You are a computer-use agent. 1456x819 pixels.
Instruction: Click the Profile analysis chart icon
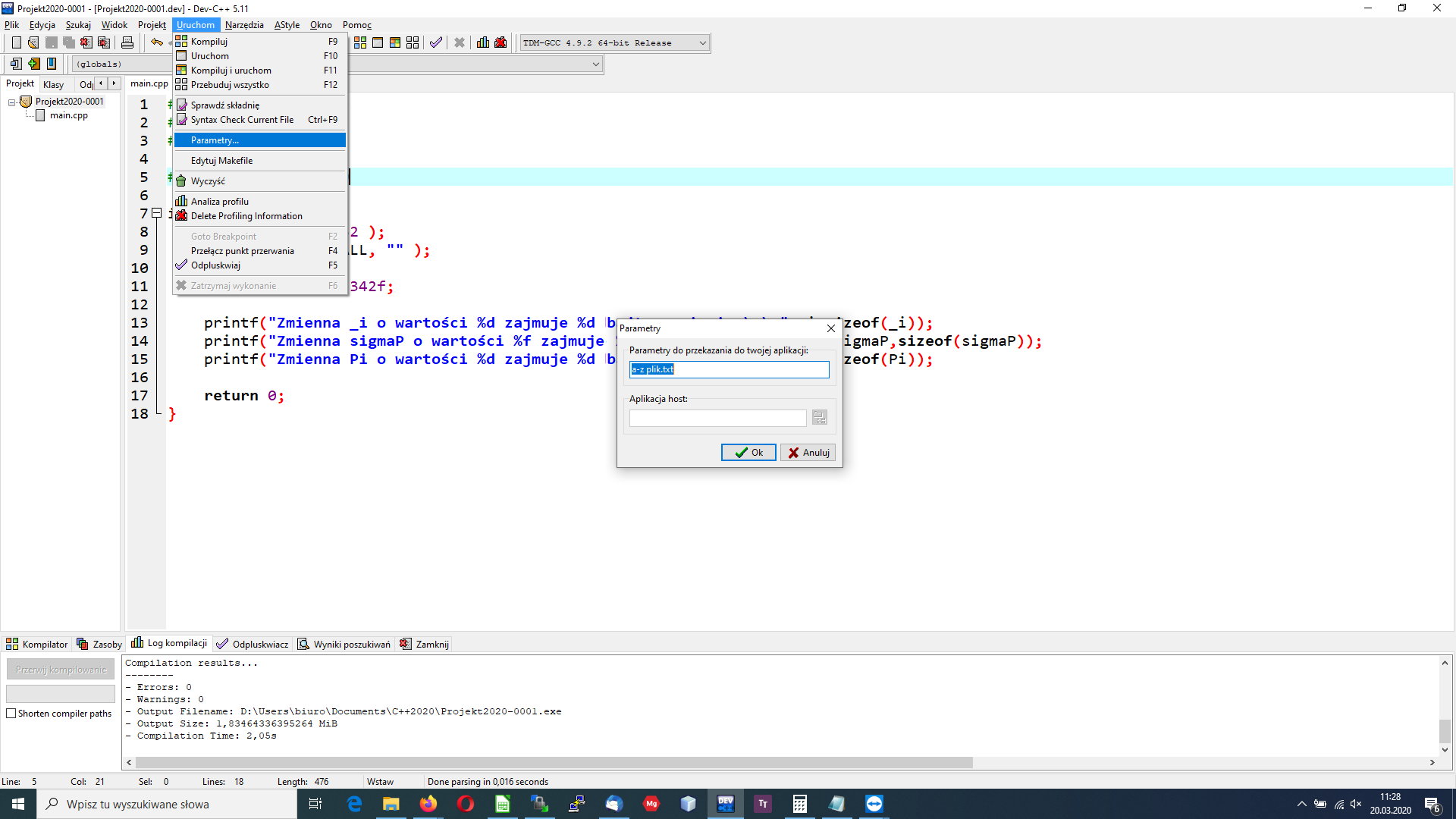pyautogui.click(x=483, y=42)
